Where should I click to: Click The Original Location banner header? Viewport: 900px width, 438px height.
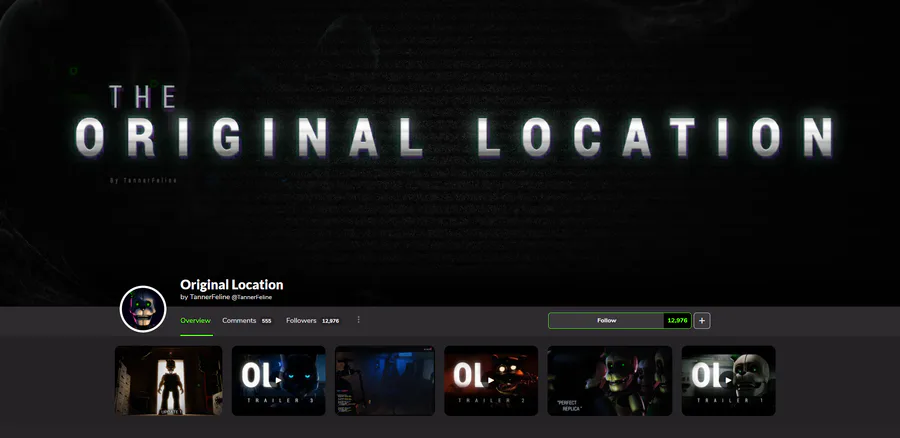coord(450,153)
